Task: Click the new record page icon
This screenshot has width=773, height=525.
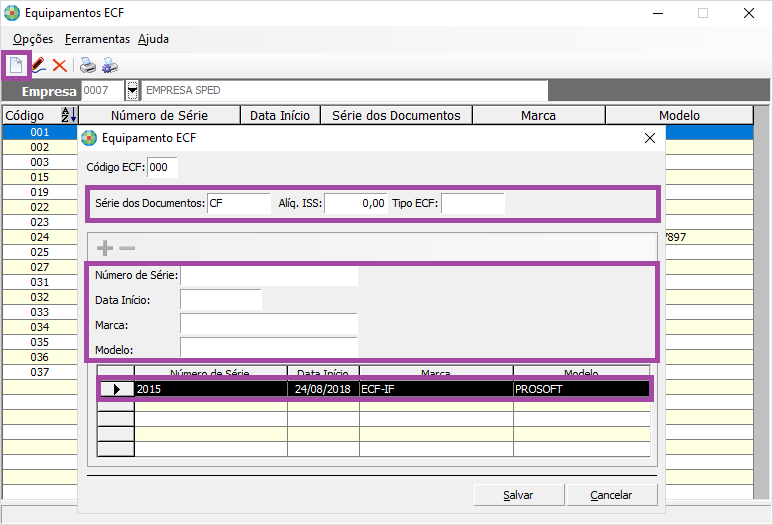Action: point(16,66)
